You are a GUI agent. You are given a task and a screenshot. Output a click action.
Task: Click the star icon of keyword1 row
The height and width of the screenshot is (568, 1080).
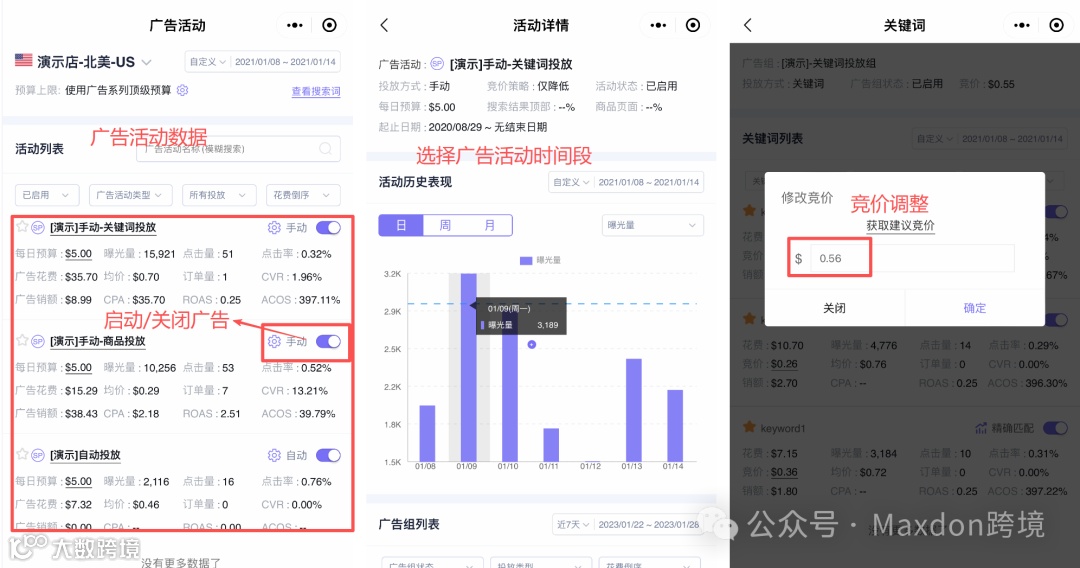(x=749, y=428)
